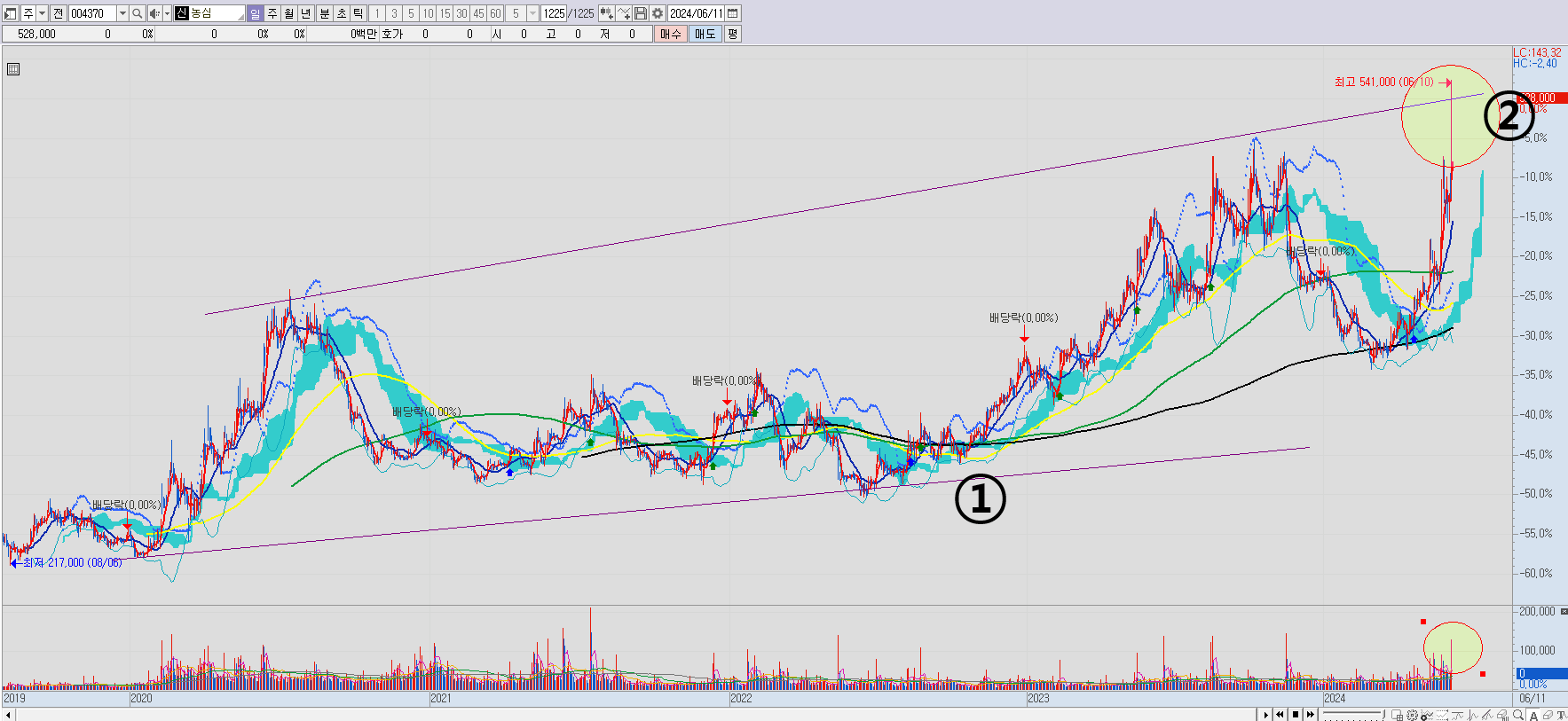This screenshot has width=1568, height=721.
Task: Click the date field 2024/06/11
Action: click(697, 13)
